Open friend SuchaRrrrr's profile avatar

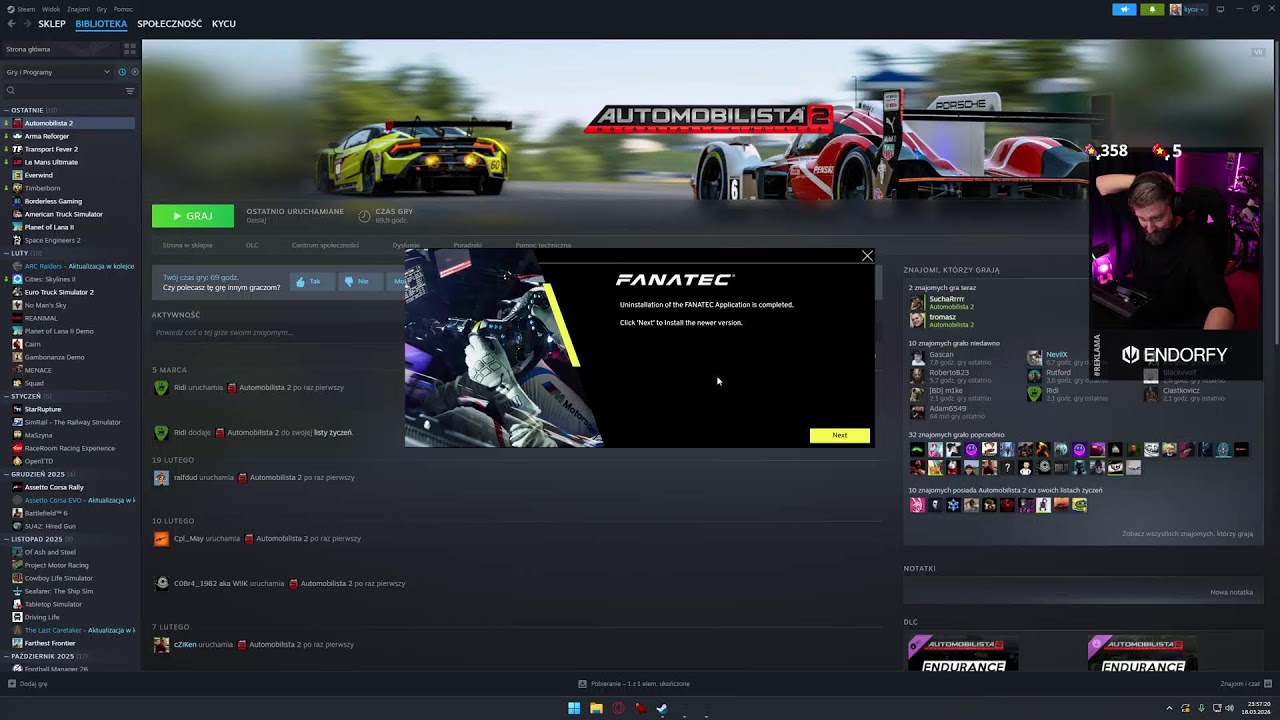click(x=917, y=302)
